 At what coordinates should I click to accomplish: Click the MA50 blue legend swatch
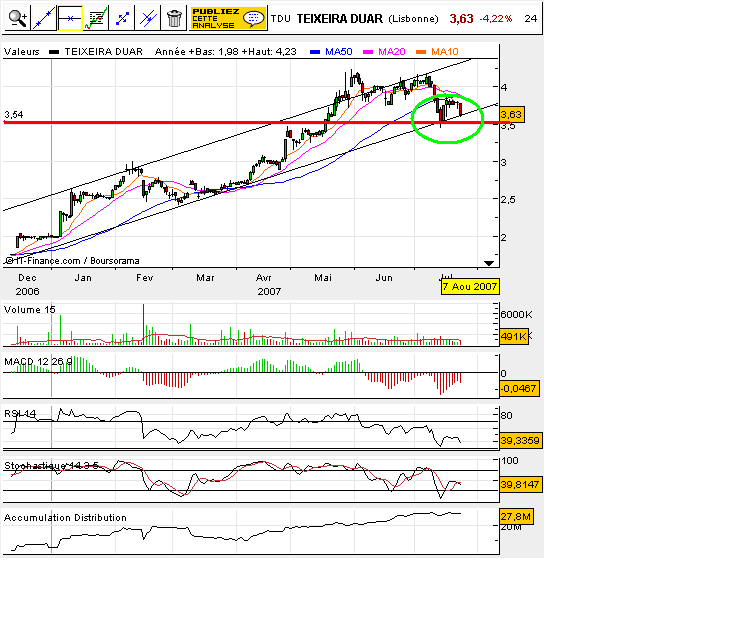tap(315, 52)
